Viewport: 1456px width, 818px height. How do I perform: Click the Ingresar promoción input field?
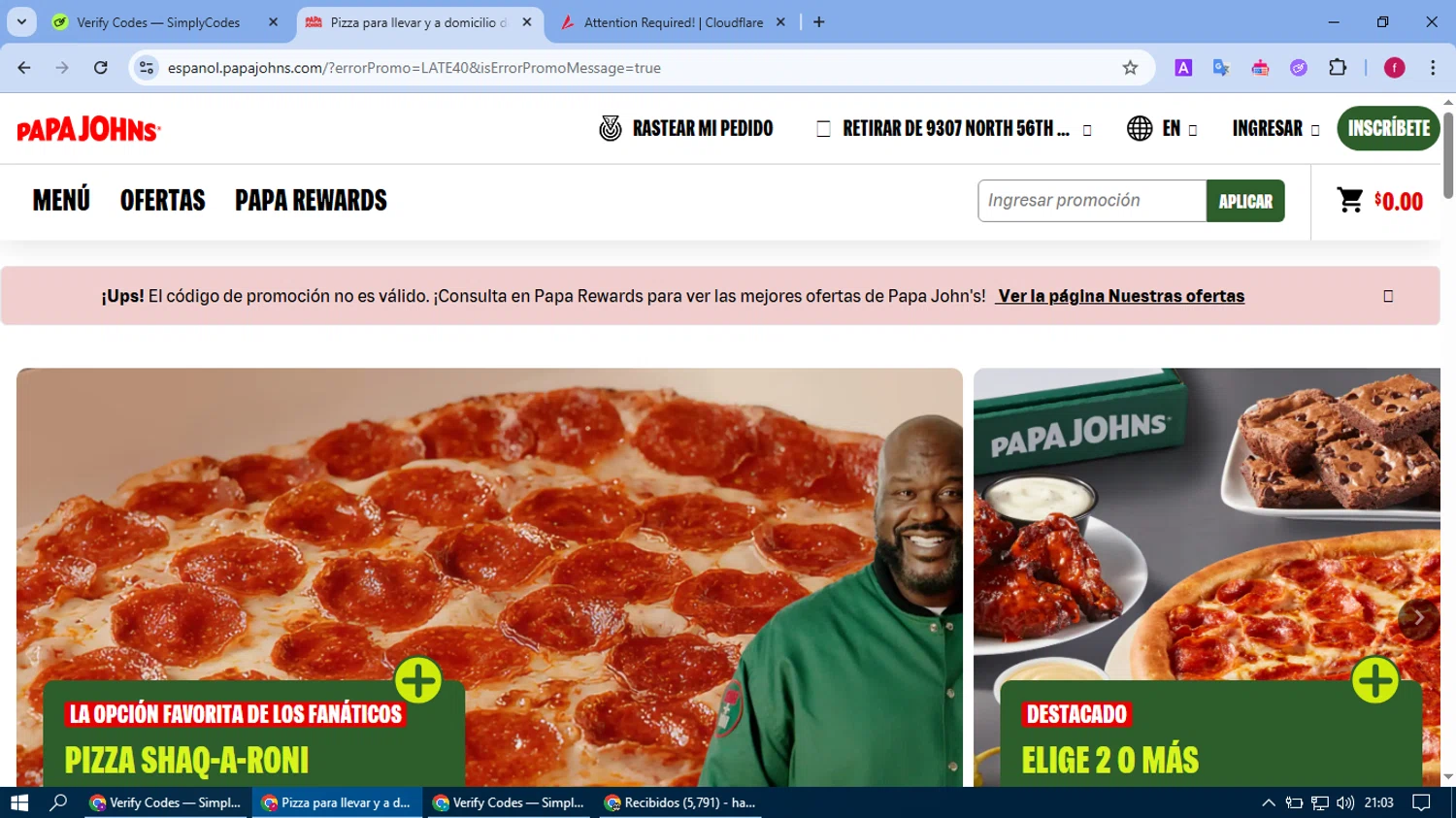coord(1092,201)
